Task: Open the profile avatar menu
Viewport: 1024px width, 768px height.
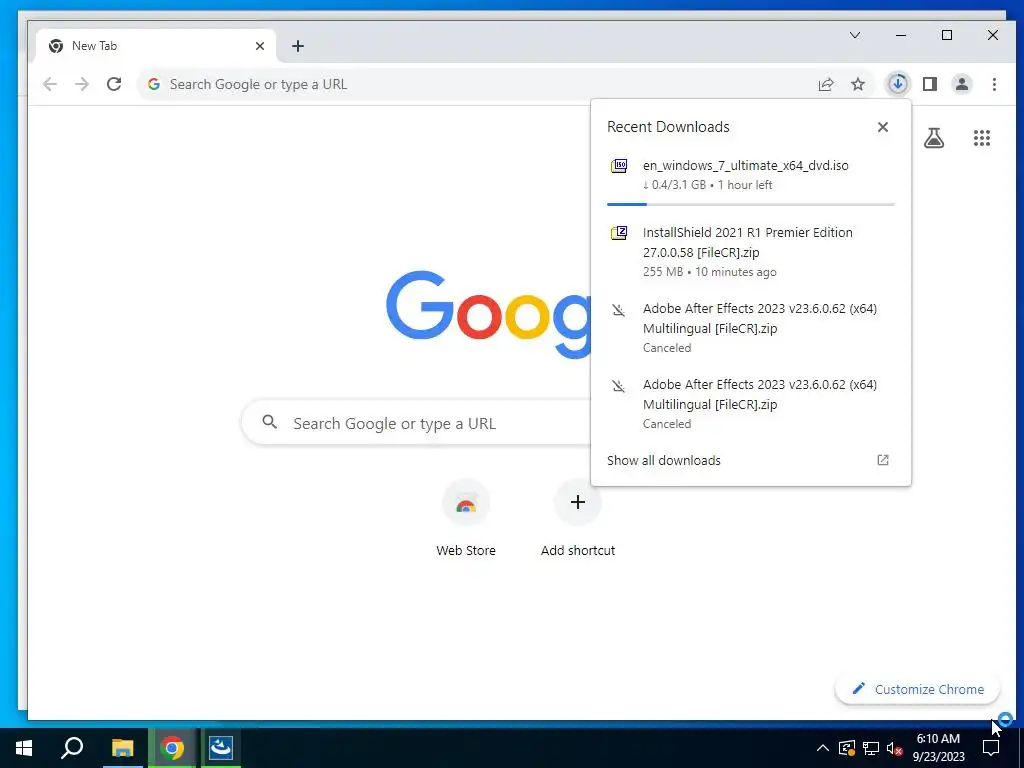Action: pos(962,84)
